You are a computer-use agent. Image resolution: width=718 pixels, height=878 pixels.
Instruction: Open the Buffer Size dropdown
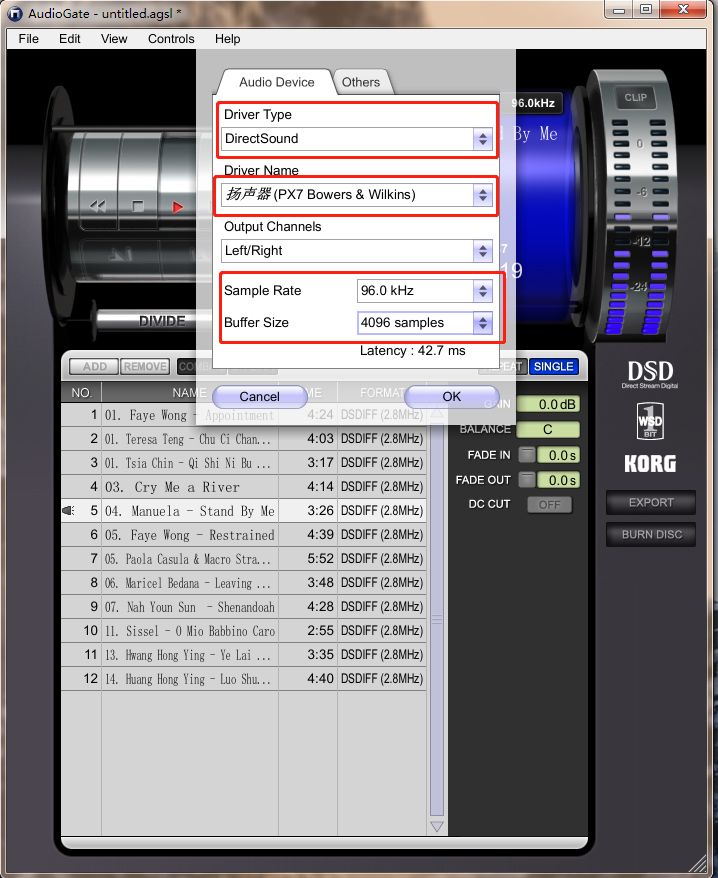[x=425, y=323]
